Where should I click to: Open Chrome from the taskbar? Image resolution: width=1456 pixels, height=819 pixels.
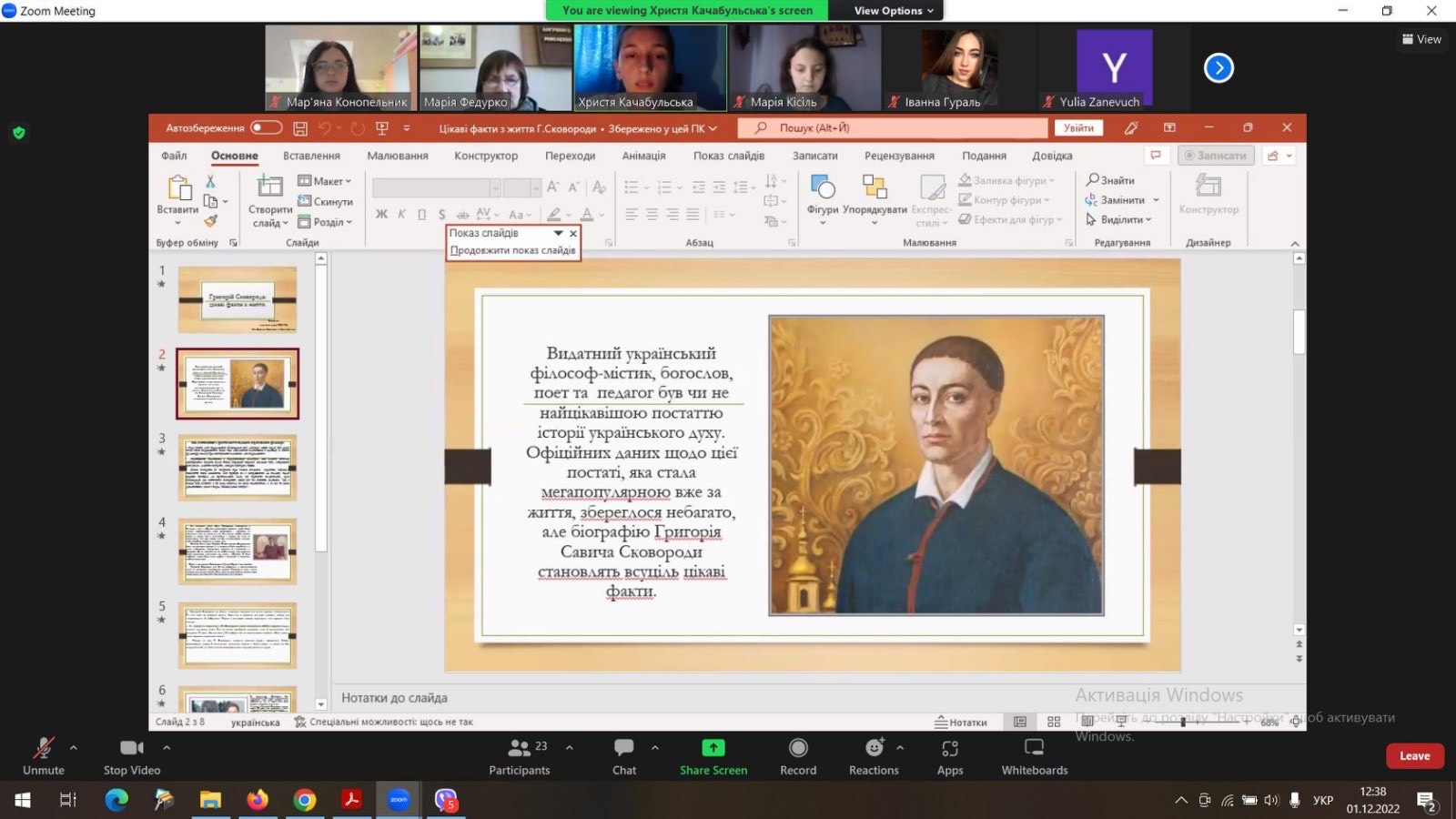coord(305,800)
